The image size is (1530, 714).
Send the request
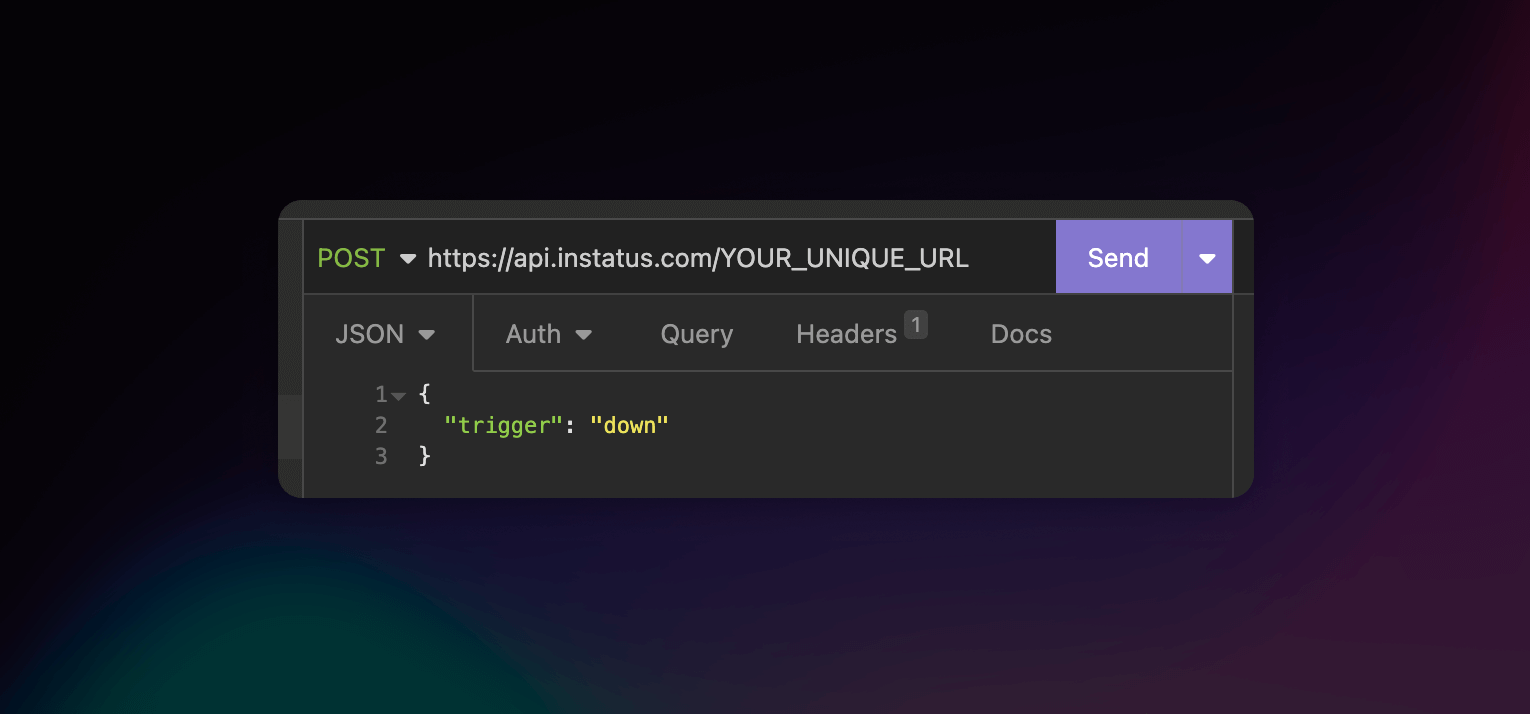tap(1118, 258)
